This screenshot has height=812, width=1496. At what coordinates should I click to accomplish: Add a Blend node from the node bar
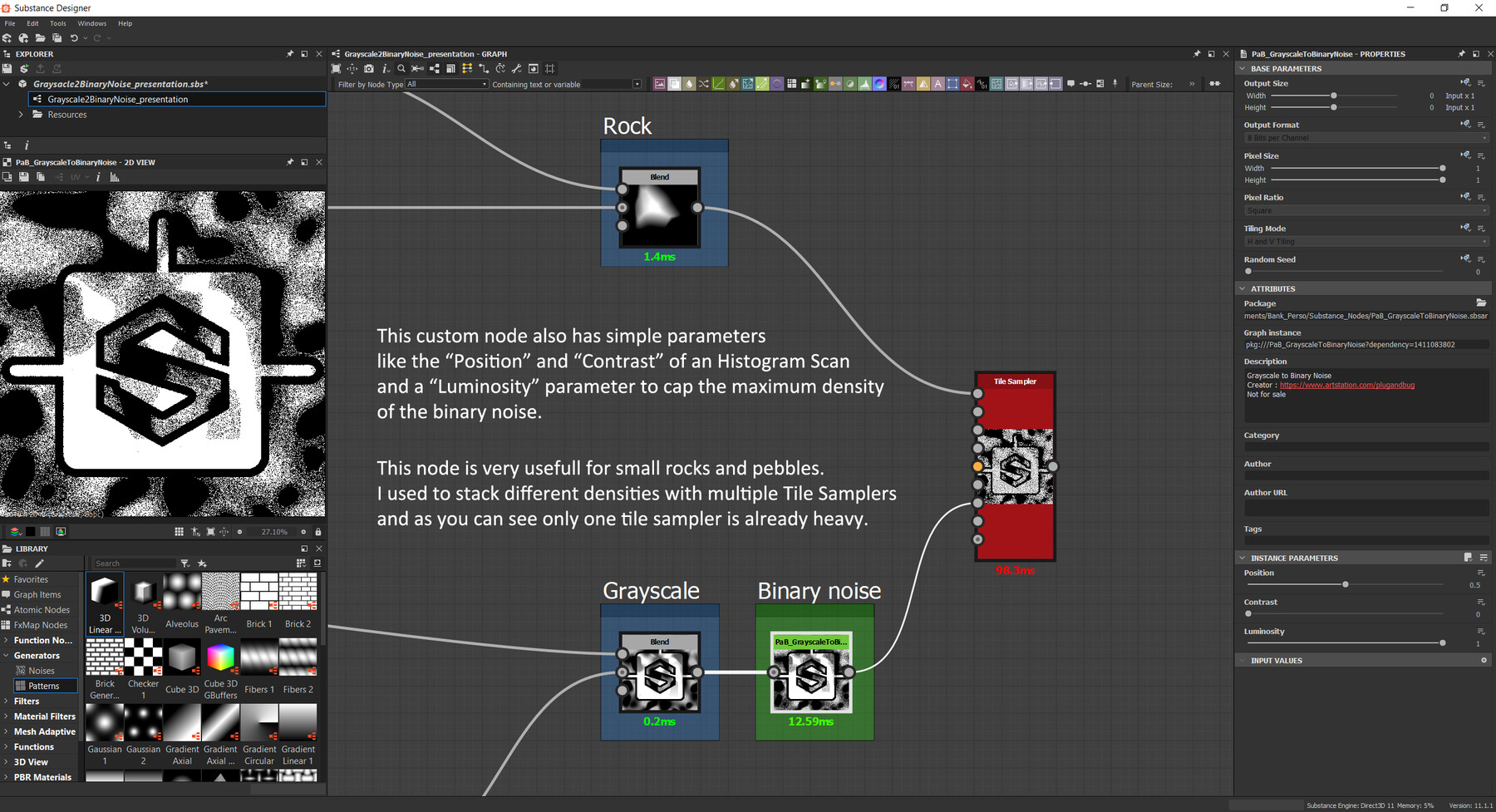point(674,84)
